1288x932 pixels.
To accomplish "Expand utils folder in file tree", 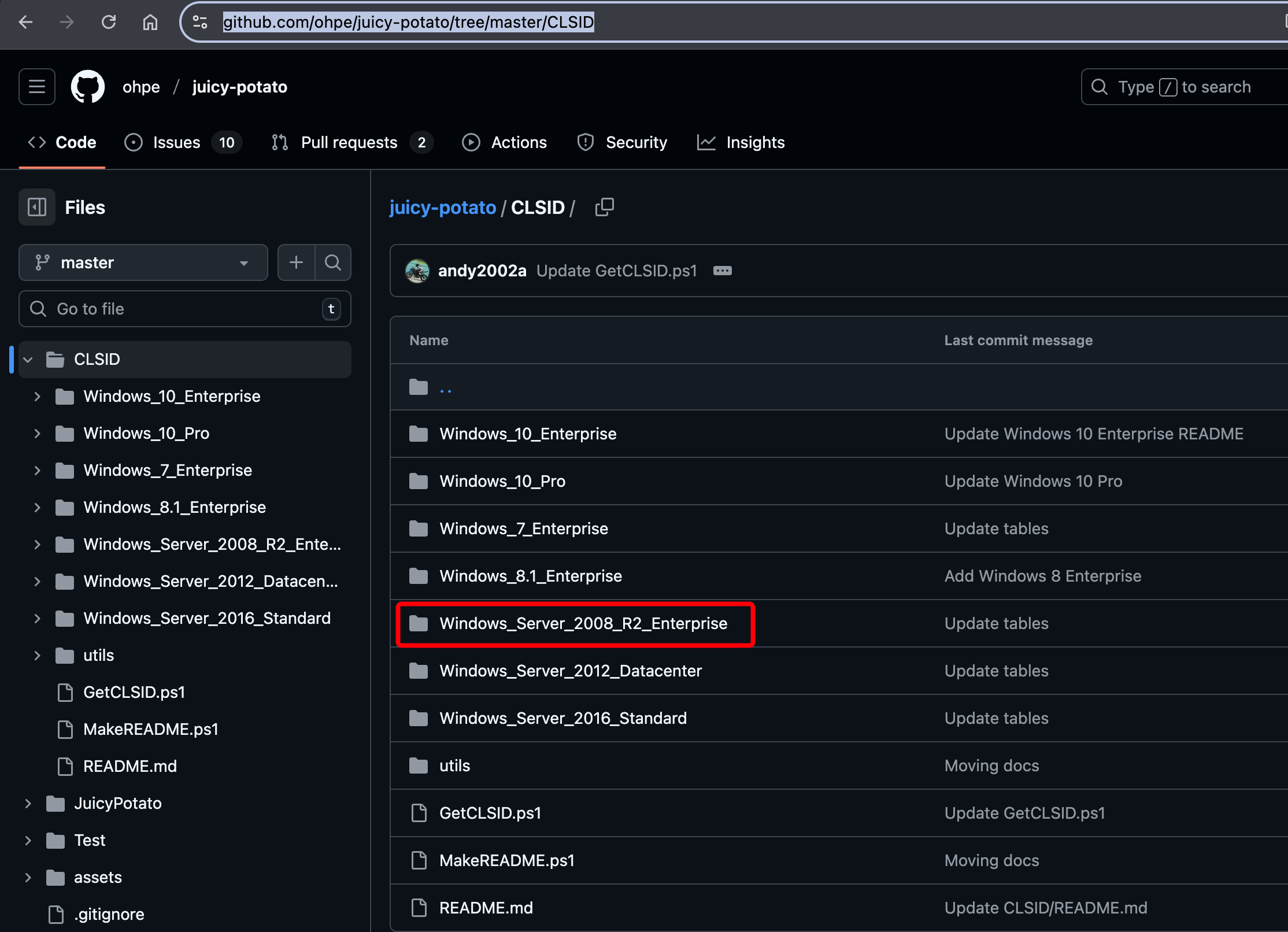I will [x=37, y=656].
